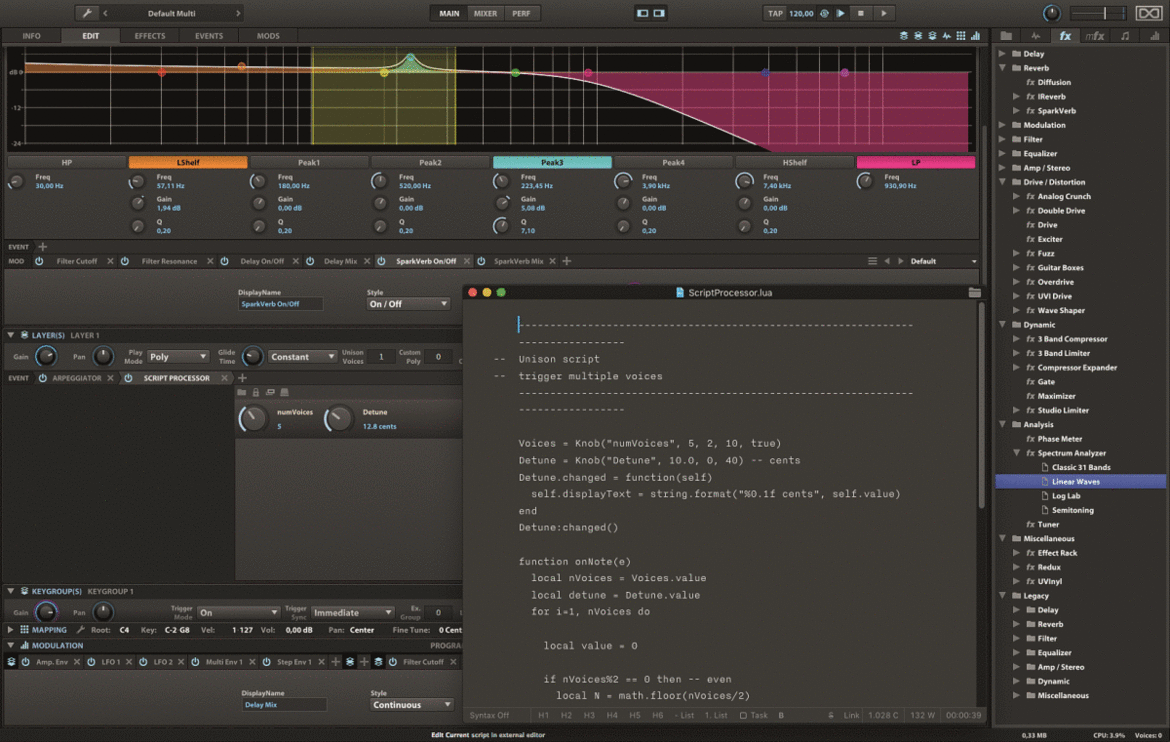Click the UVI logo icon at top right
Screen dimensions: 1170x742
(x=1148, y=13)
